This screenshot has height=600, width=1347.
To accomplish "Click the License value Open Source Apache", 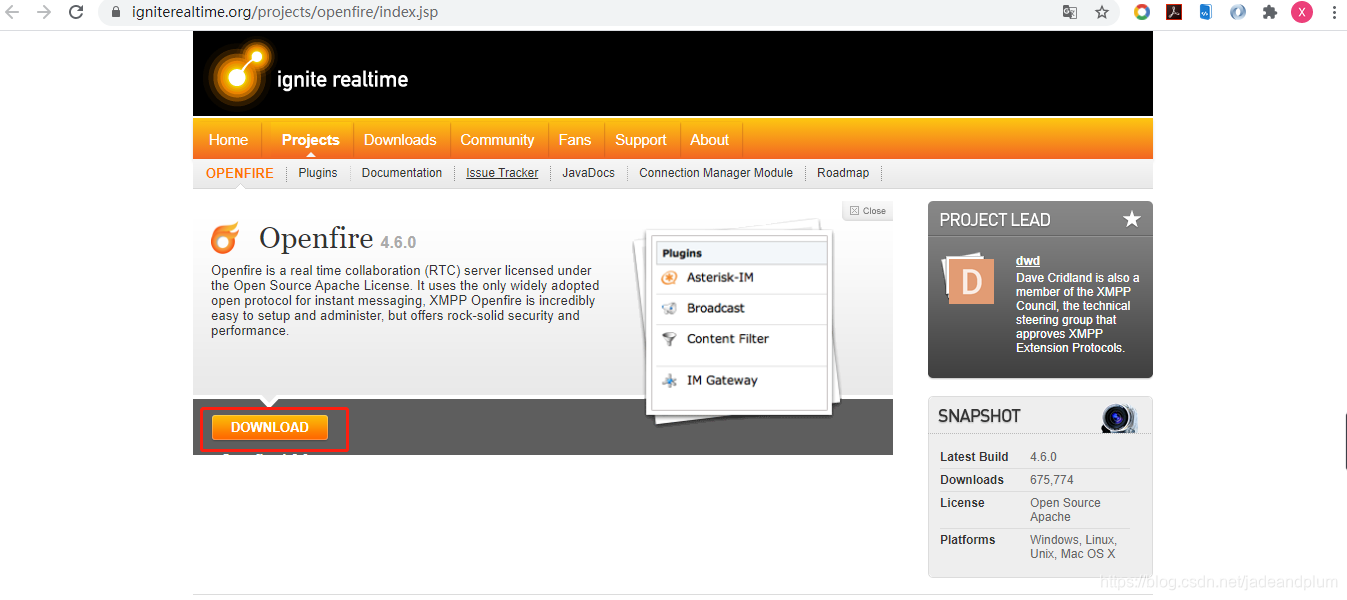I will point(1065,510).
